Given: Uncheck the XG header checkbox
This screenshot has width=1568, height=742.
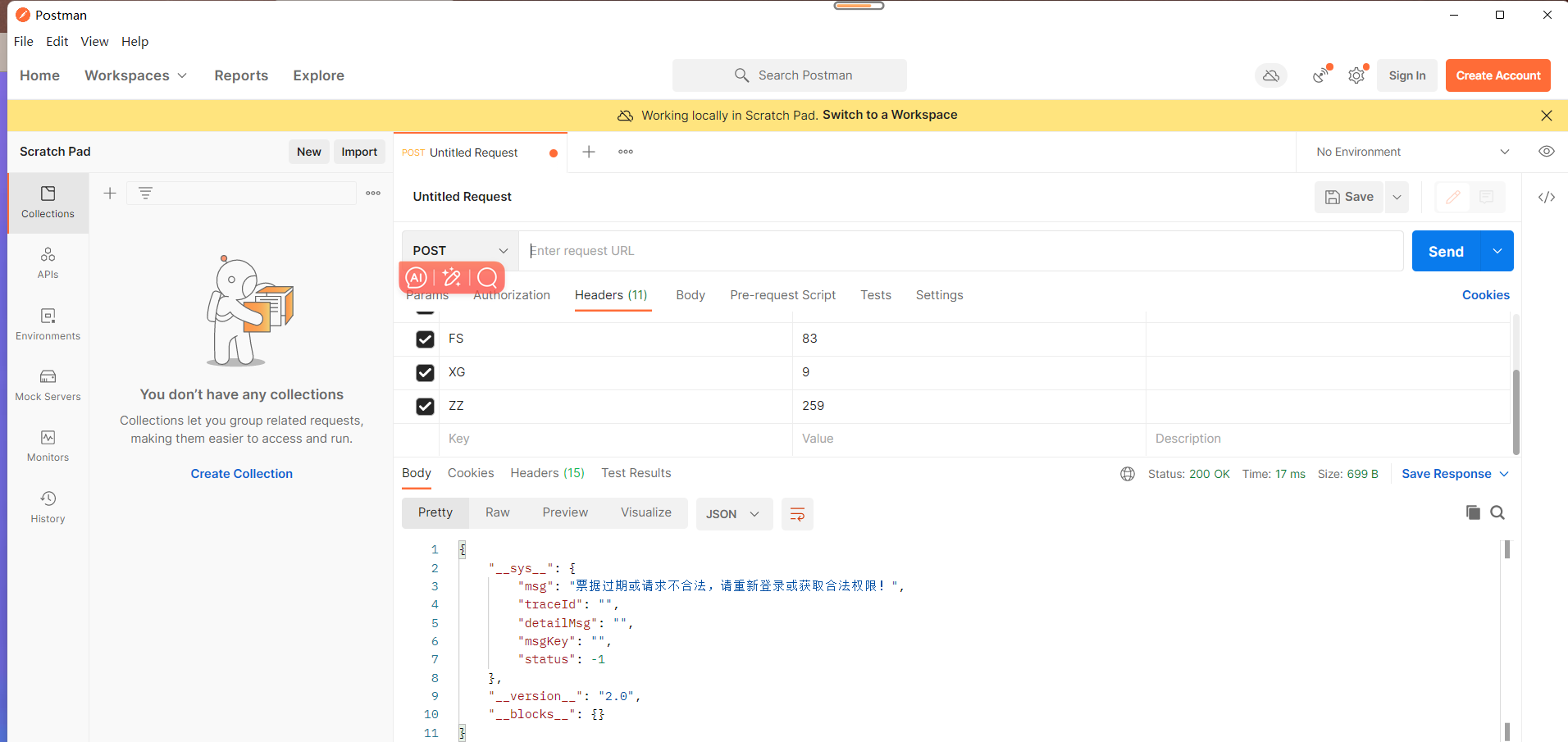Looking at the screenshot, I should [425, 372].
